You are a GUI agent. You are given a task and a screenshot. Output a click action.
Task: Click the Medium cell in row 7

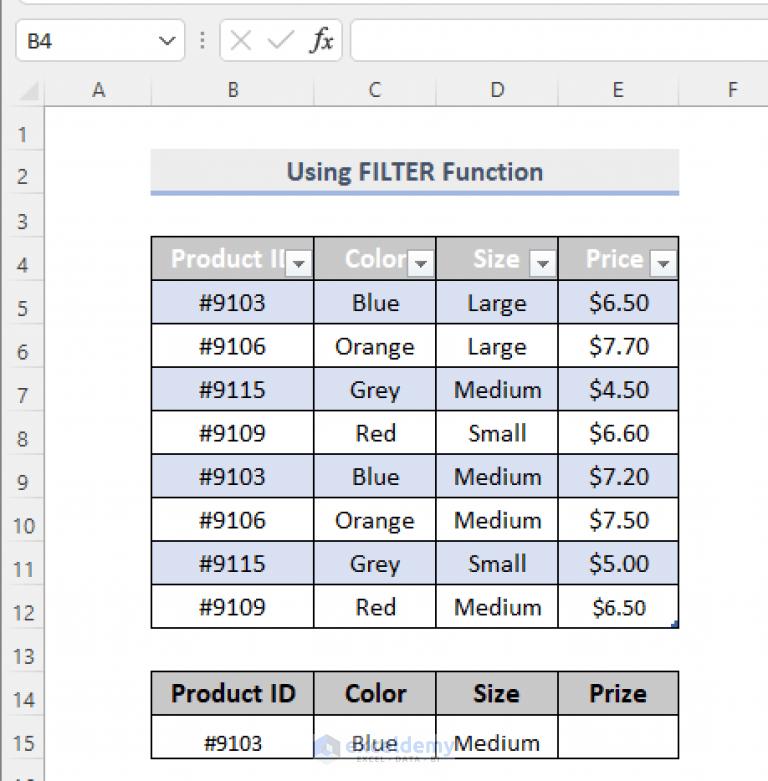point(497,390)
